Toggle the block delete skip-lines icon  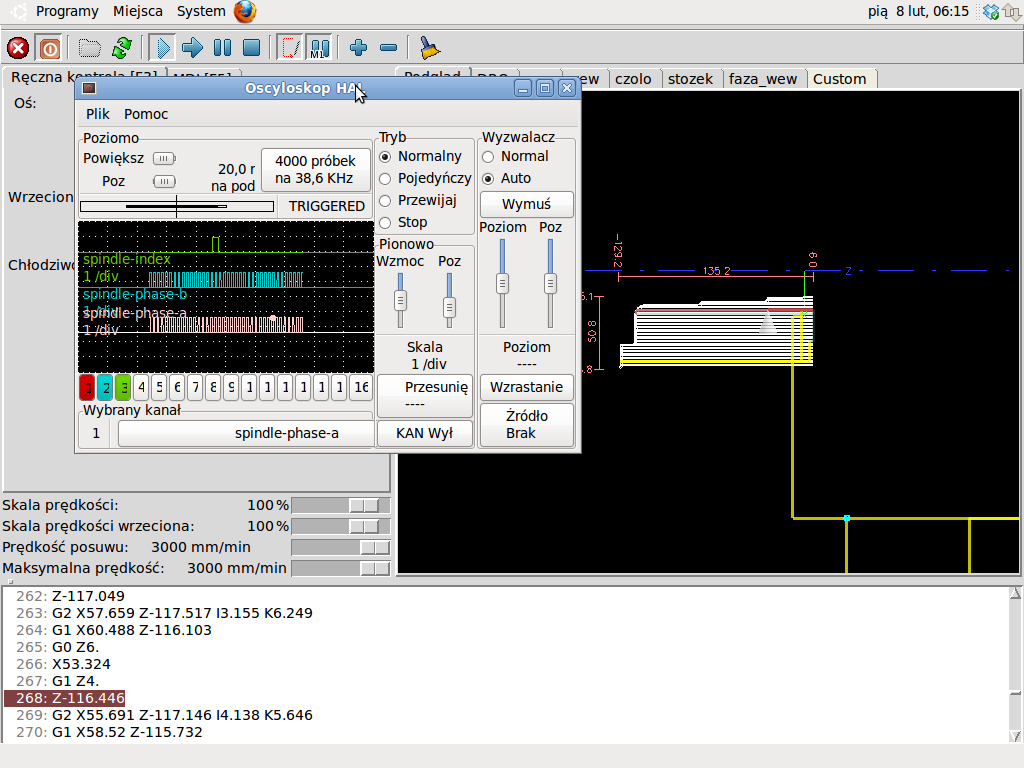tap(290, 48)
